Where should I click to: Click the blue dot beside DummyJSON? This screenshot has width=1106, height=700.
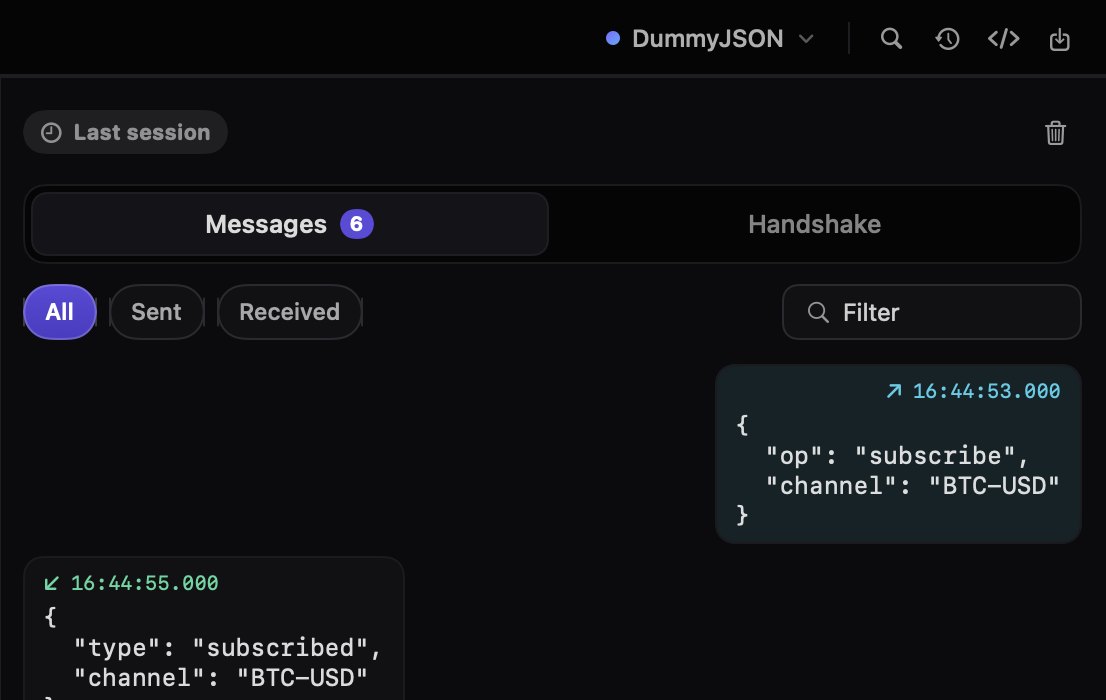[x=613, y=38]
